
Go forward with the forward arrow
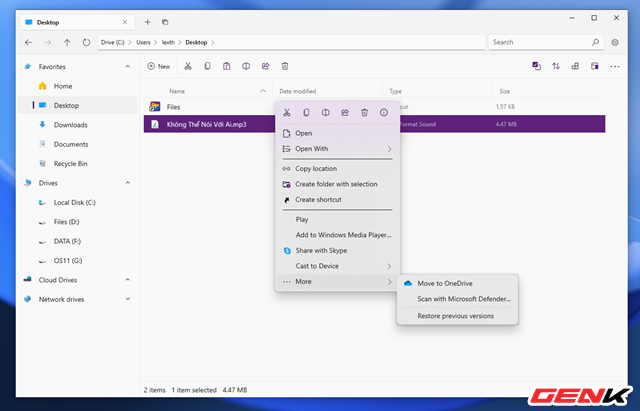tap(48, 42)
